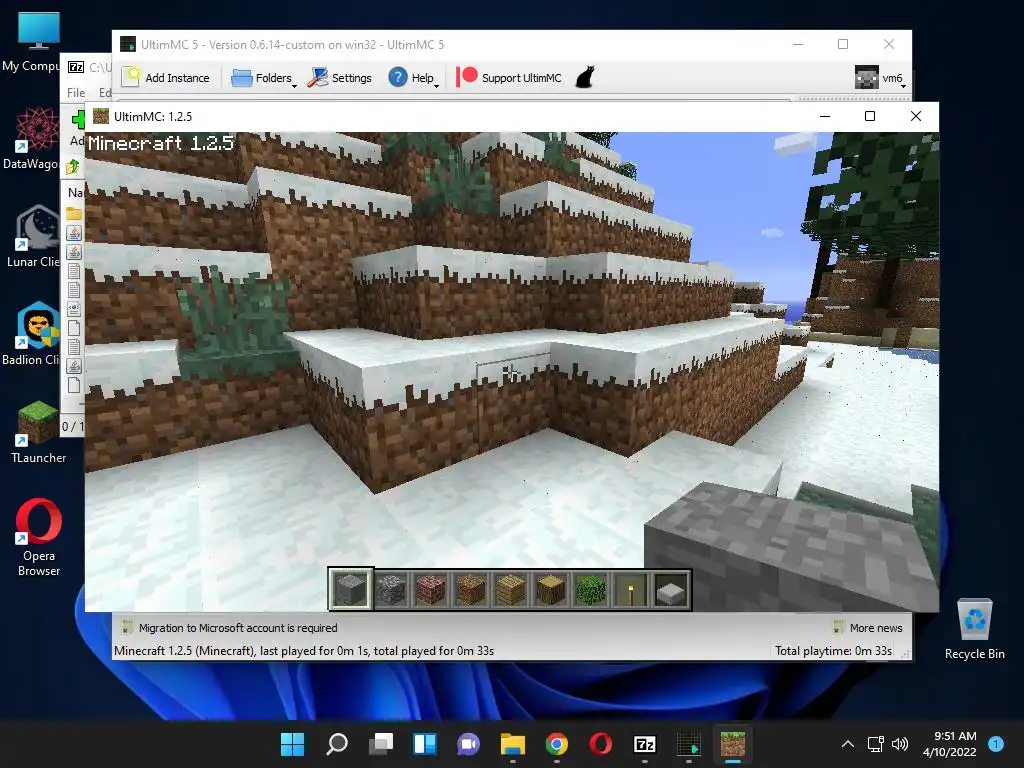Open the Folders dropdown in UltimMC

[264, 78]
